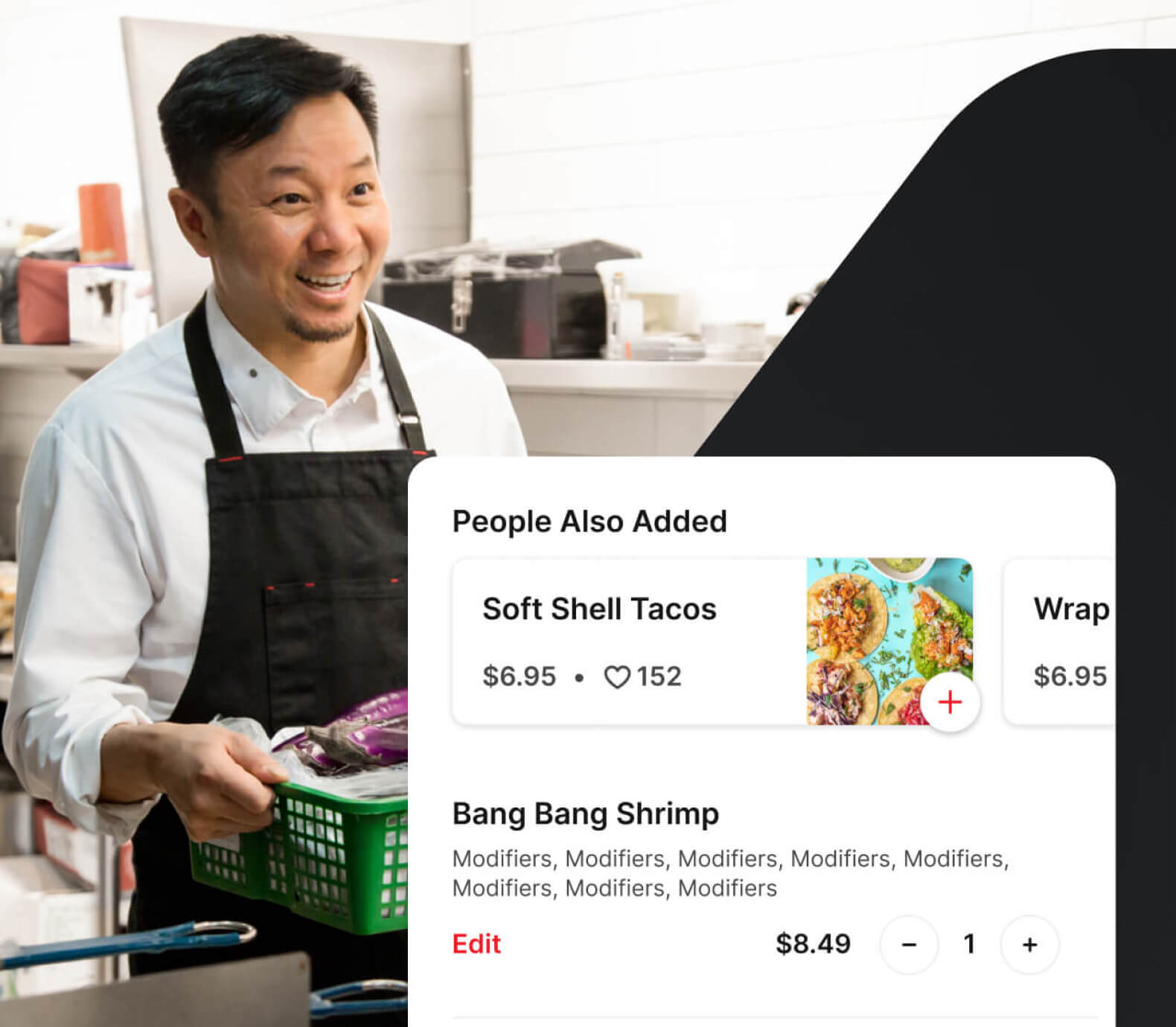Click the $8.49 item price
The width and height of the screenshot is (1176, 1027).
click(813, 944)
